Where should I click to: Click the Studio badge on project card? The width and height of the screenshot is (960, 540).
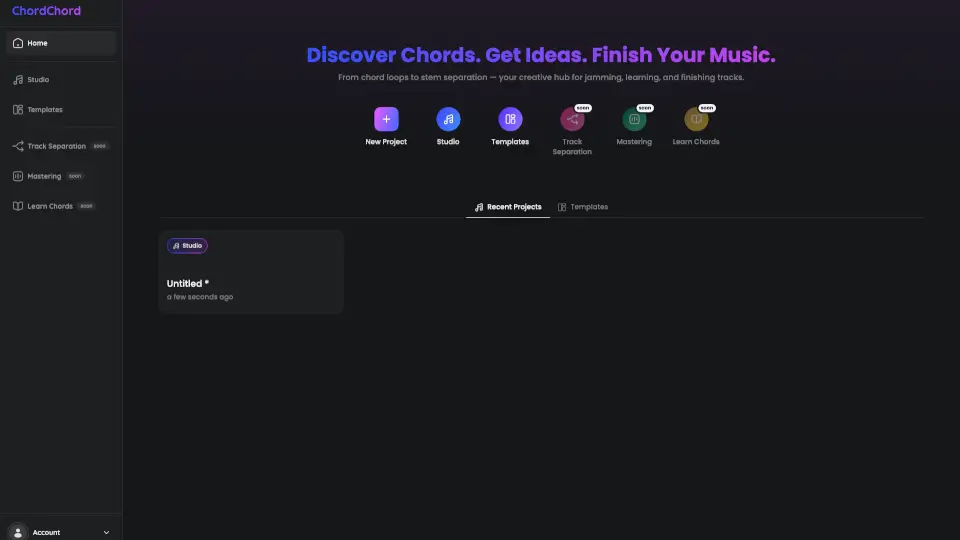coord(187,245)
